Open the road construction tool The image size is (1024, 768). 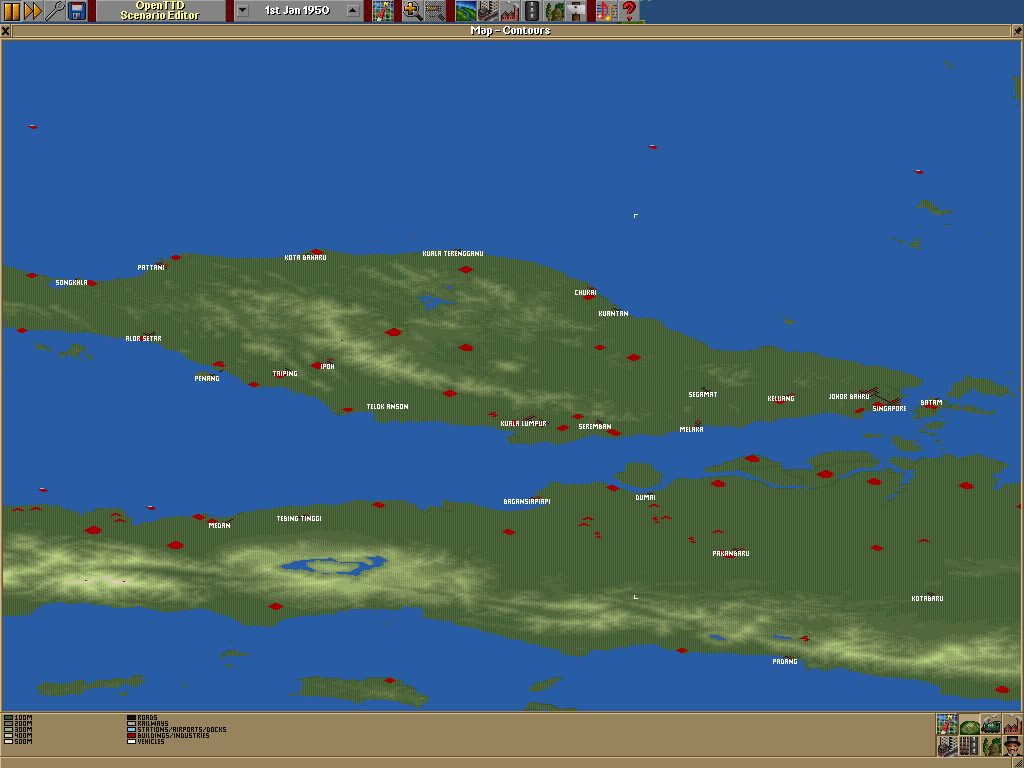532,10
